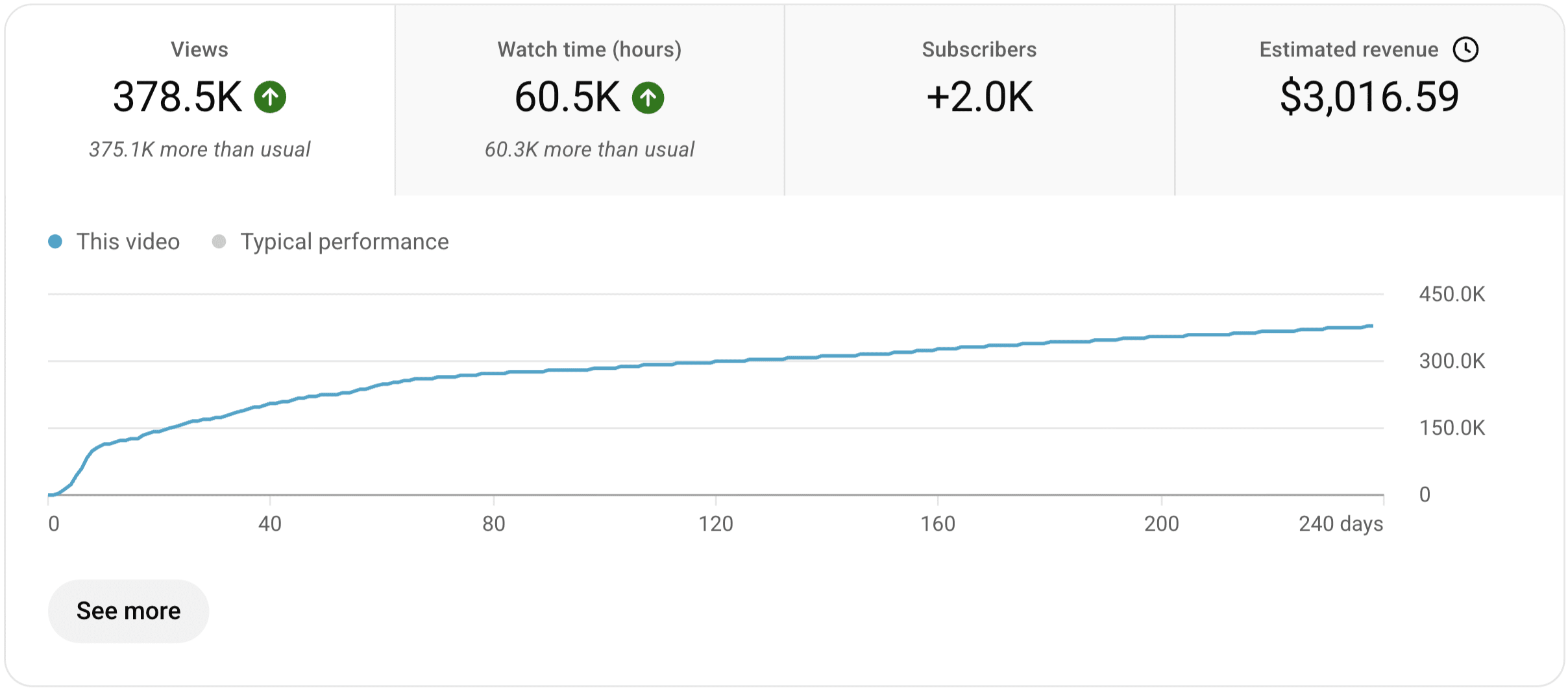Click the 200 days mark on x-axis

click(x=1161, y=524)
